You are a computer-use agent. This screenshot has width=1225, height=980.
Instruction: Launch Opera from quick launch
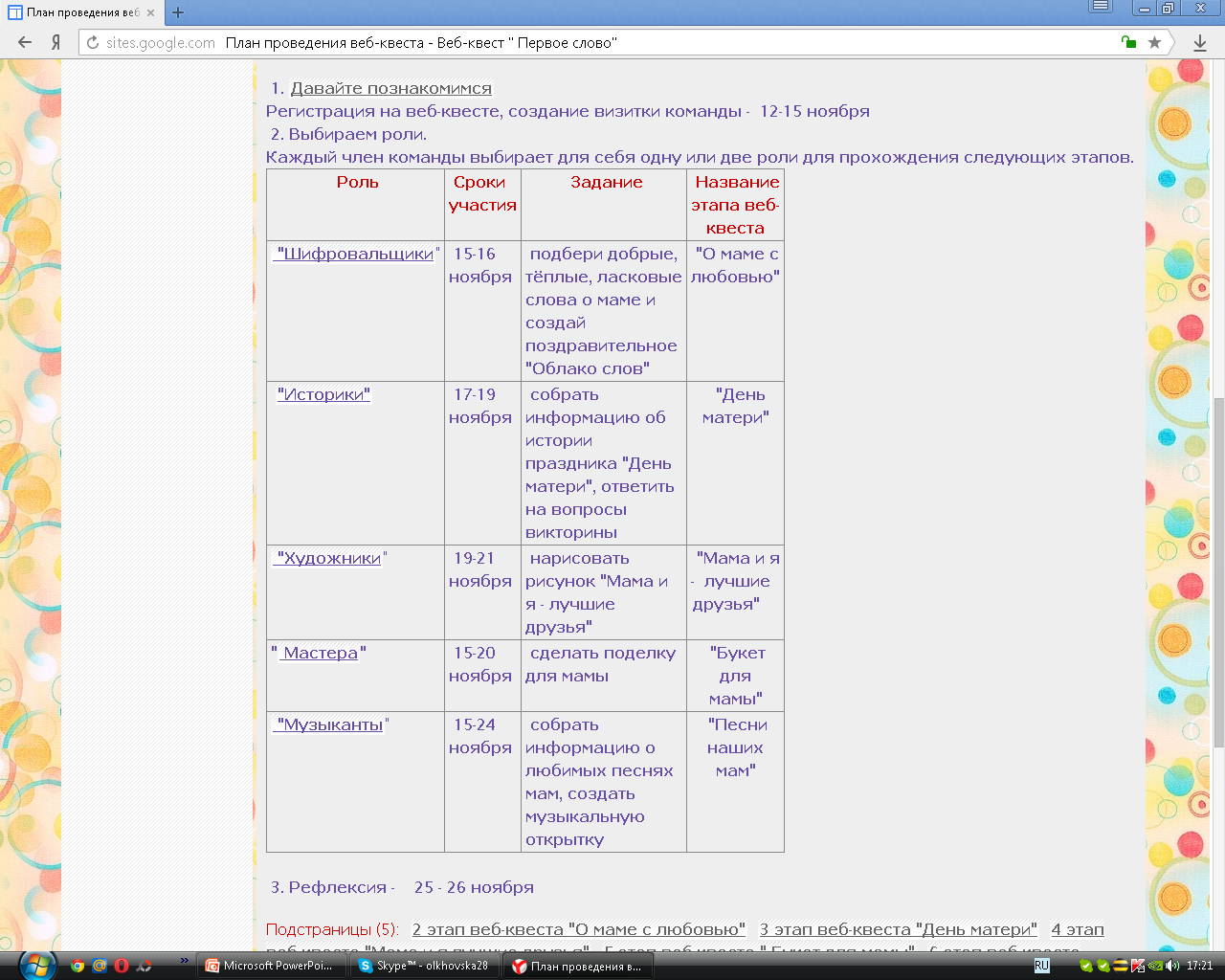[x=122, y=966]
